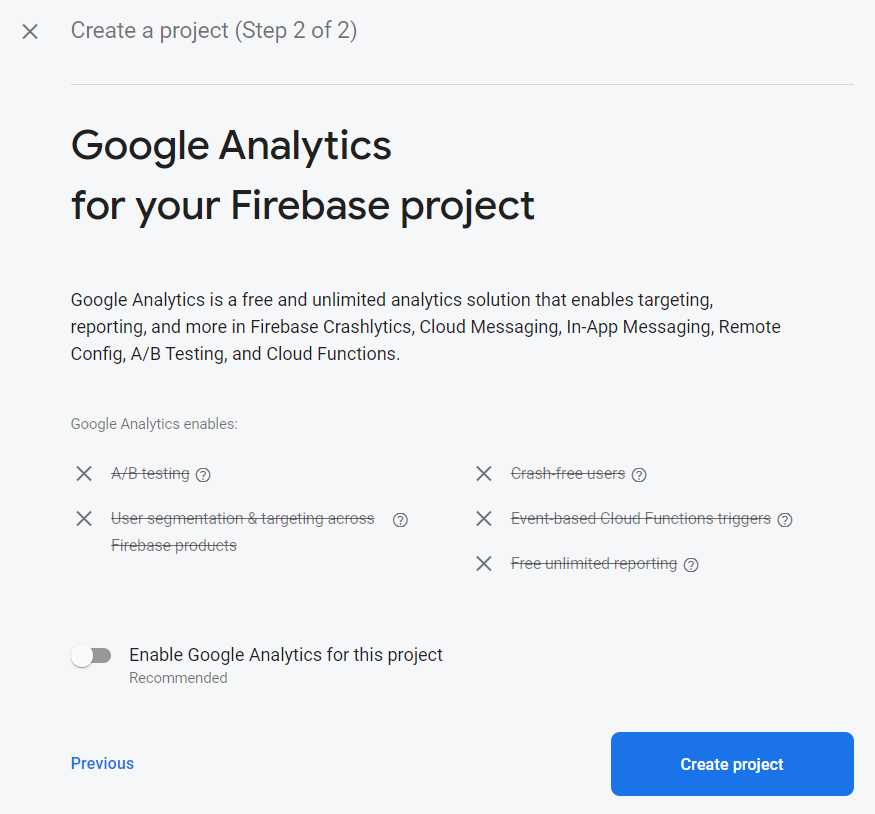The width and height of the screenshot is (875, 814).
Task: Open the Crash-free users help tooltip
Action: pos(639,474)
